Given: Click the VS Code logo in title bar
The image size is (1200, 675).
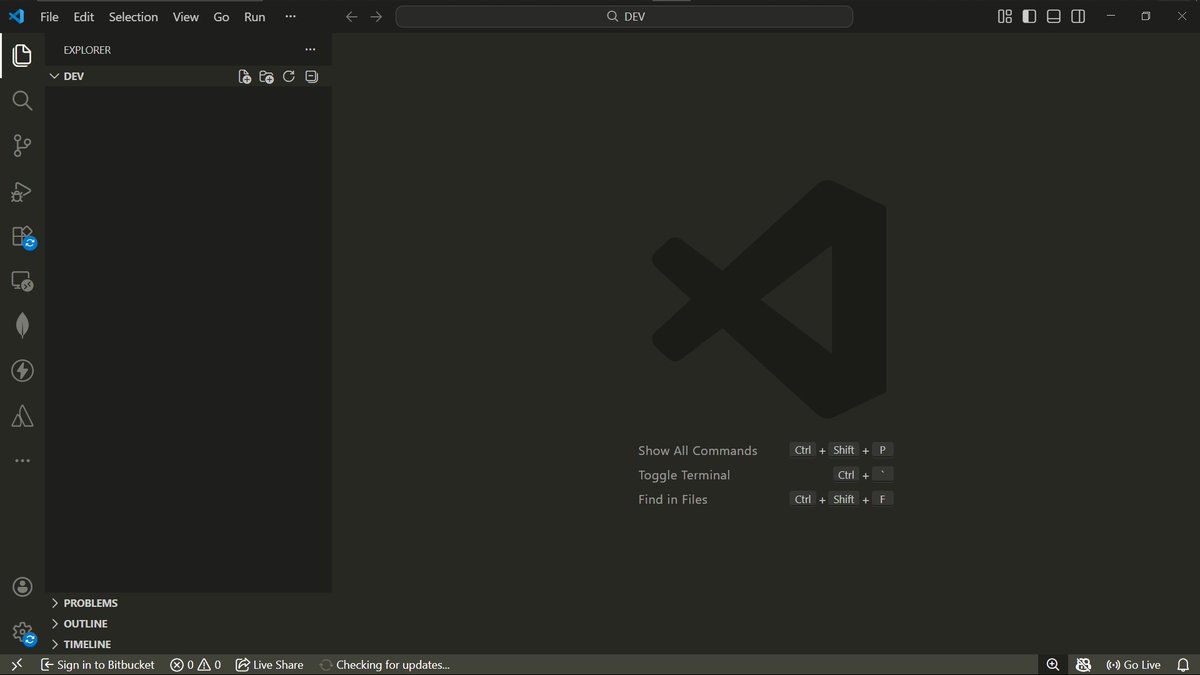Looking at the screenshot, I should coord(16,17).
